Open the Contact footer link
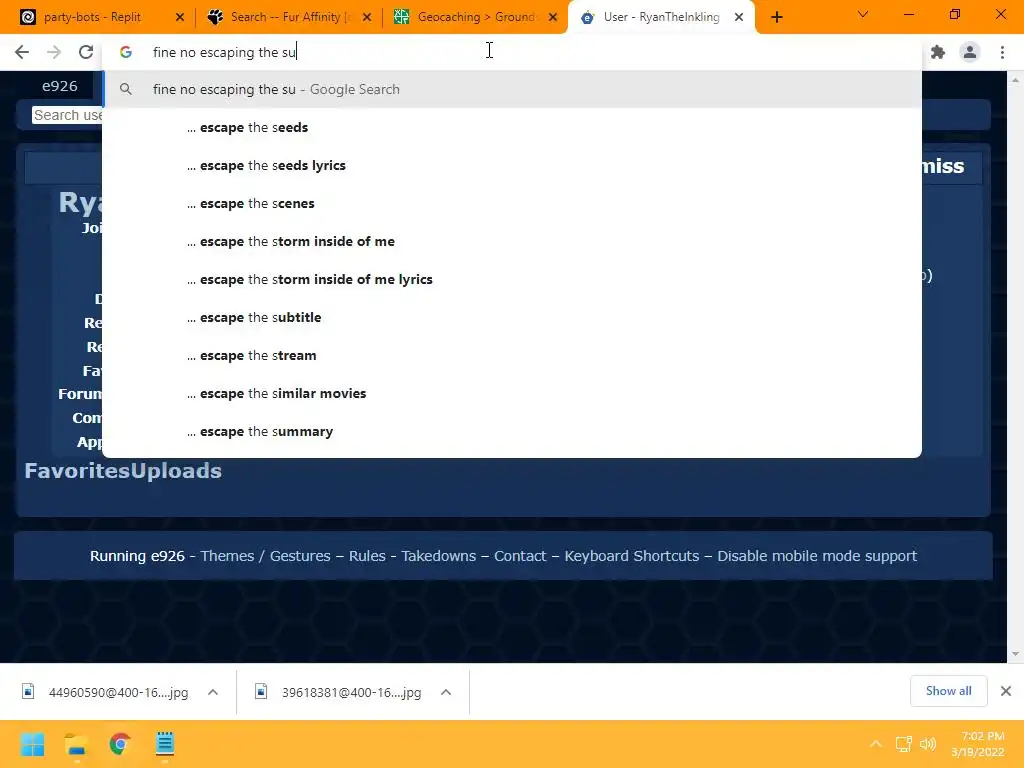 pyautogui.click(x=520, y=556)
